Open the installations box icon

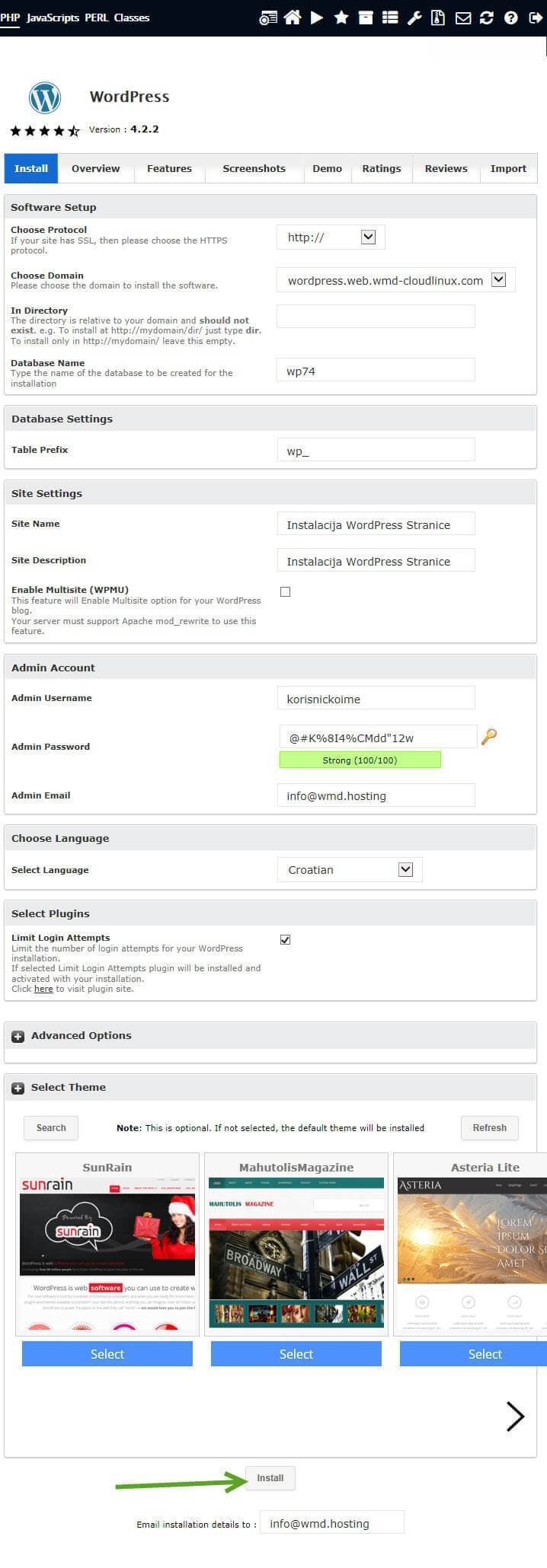click(x=366, y=18)
